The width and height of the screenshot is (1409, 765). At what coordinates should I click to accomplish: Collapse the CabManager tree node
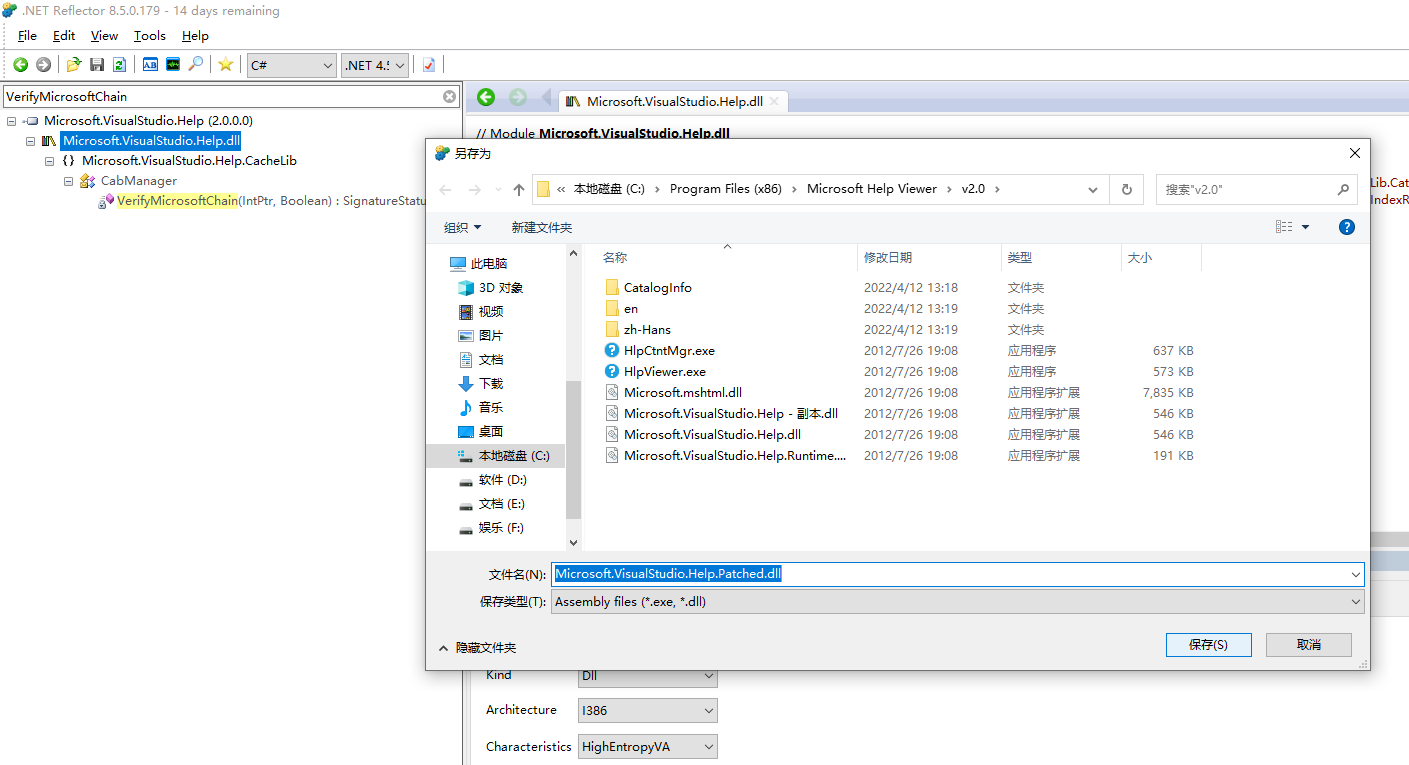point(68,182)
